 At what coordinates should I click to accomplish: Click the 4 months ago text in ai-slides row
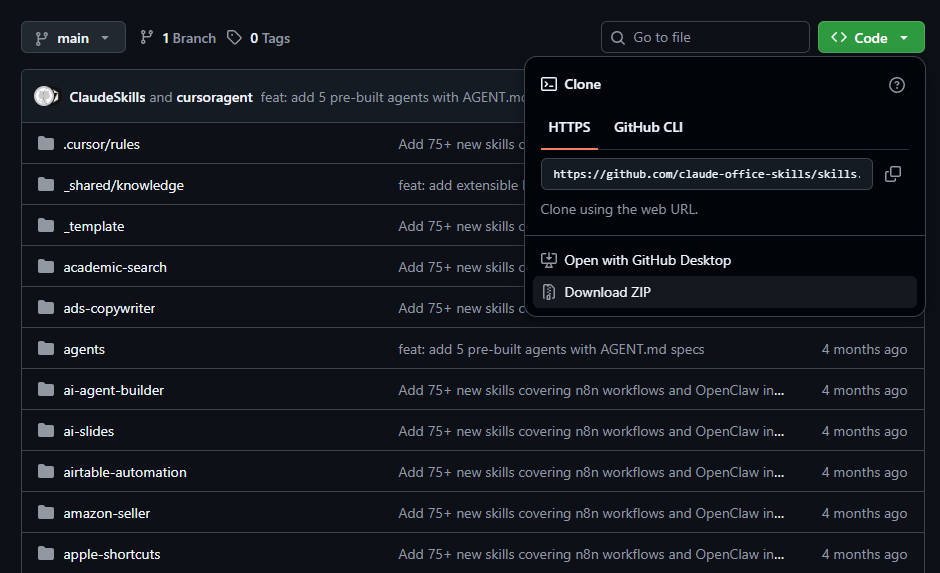(x=864, y=431)
